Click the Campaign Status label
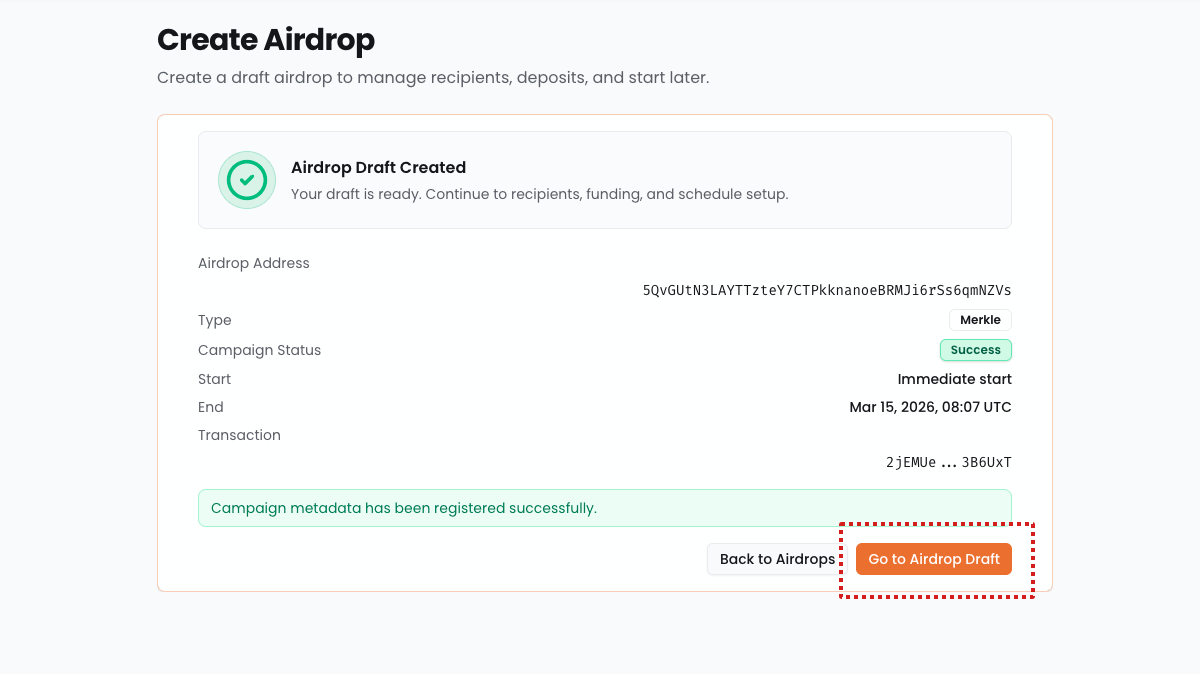Screen dimensions: 1200x674 click(259, 350)
